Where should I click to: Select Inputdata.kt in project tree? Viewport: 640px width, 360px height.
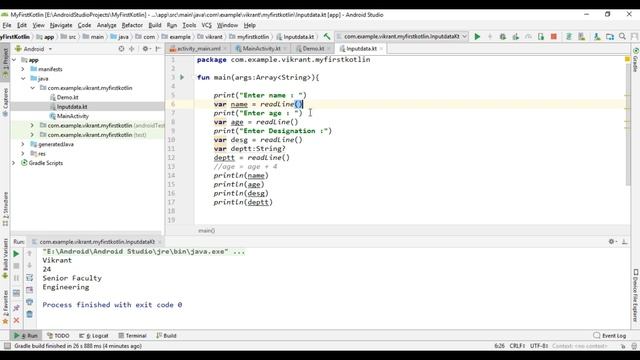72,107
